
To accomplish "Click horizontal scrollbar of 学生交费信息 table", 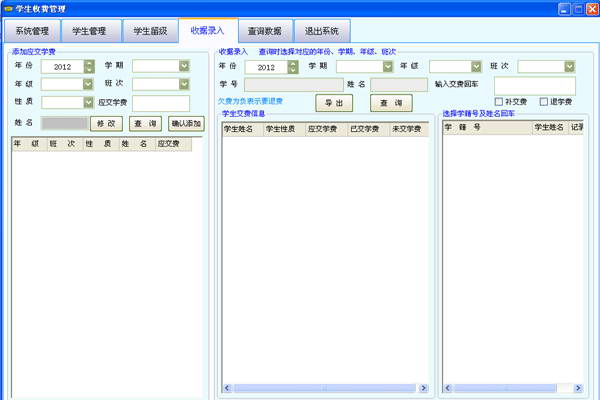I will pos(325,388).
